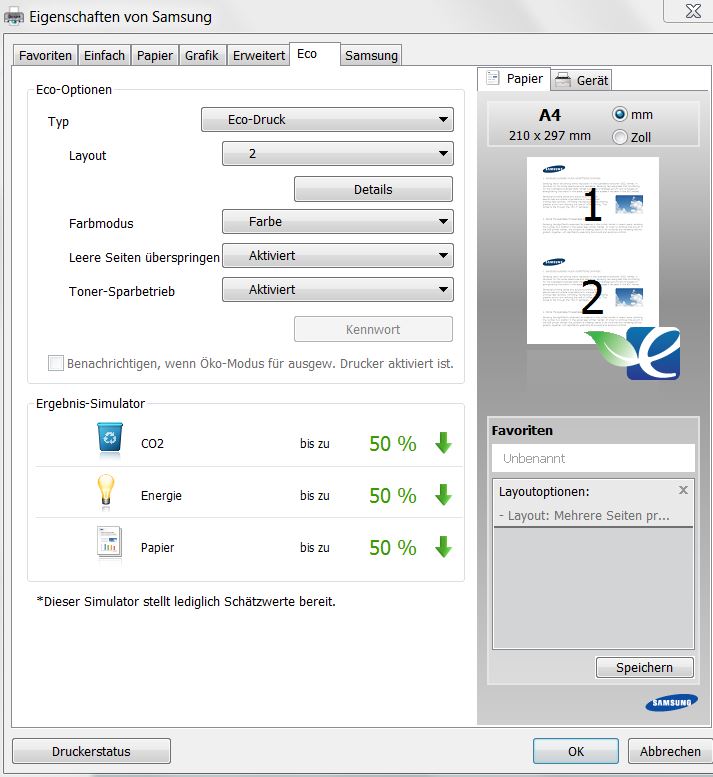Click the Samsung logo in the side panel
The width and height of the screenshot is (713, 777).
(x=671, y=702)
